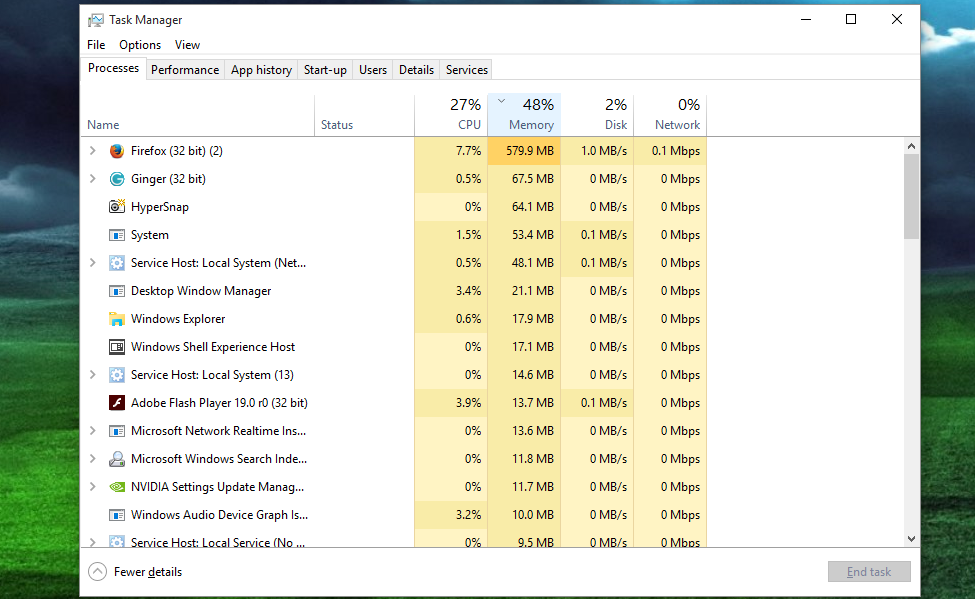Sort processes by CPU column header

[x=451, y=115]
